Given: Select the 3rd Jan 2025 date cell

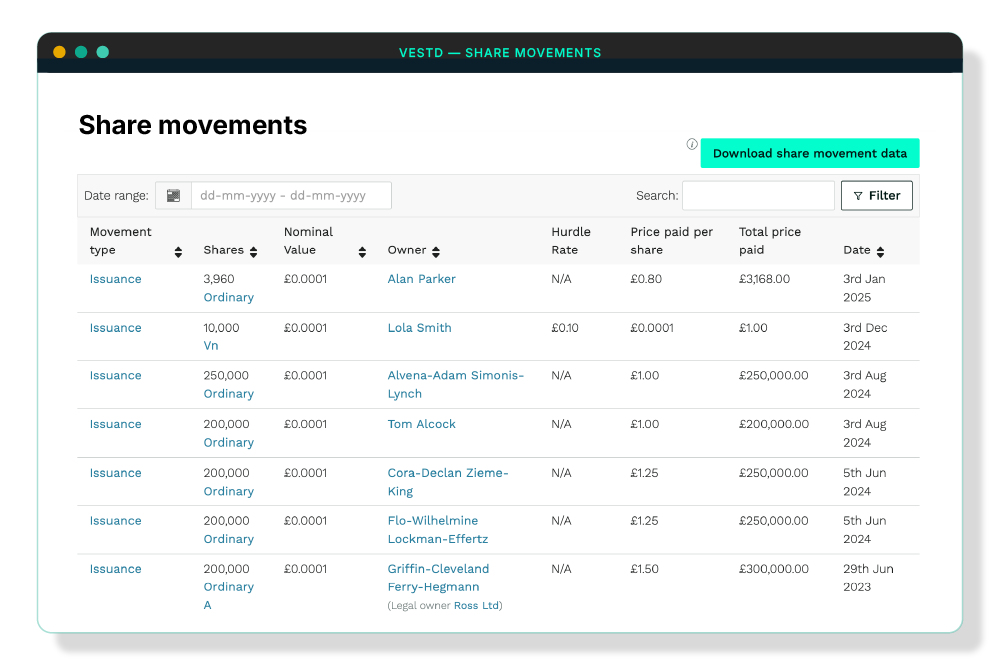Looking at the screenshot, I should coord(864,288).
